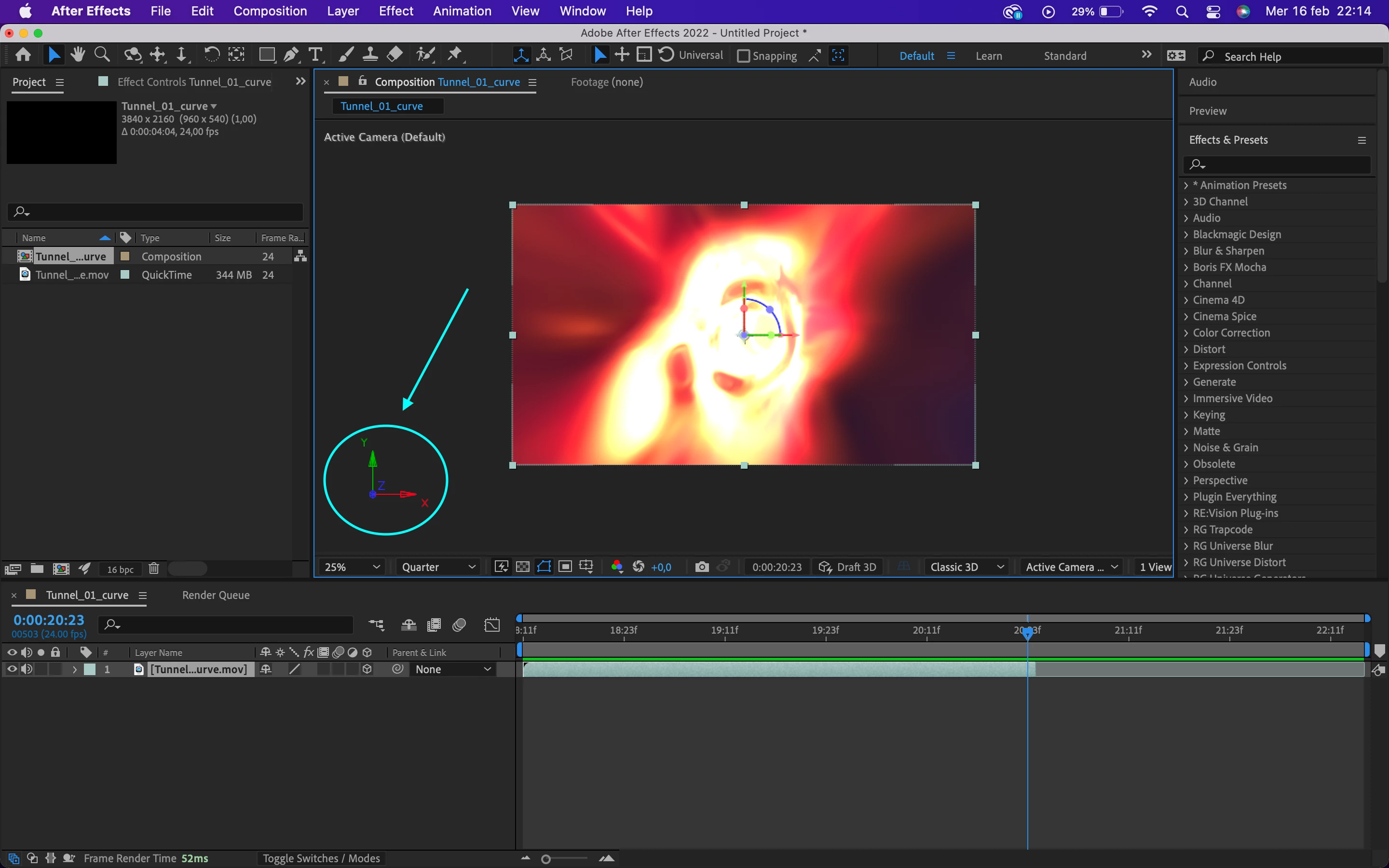1389x868 pixels.
Task: Hide the Tunnel curve.mov layer video
Action: tap(12, 669)
